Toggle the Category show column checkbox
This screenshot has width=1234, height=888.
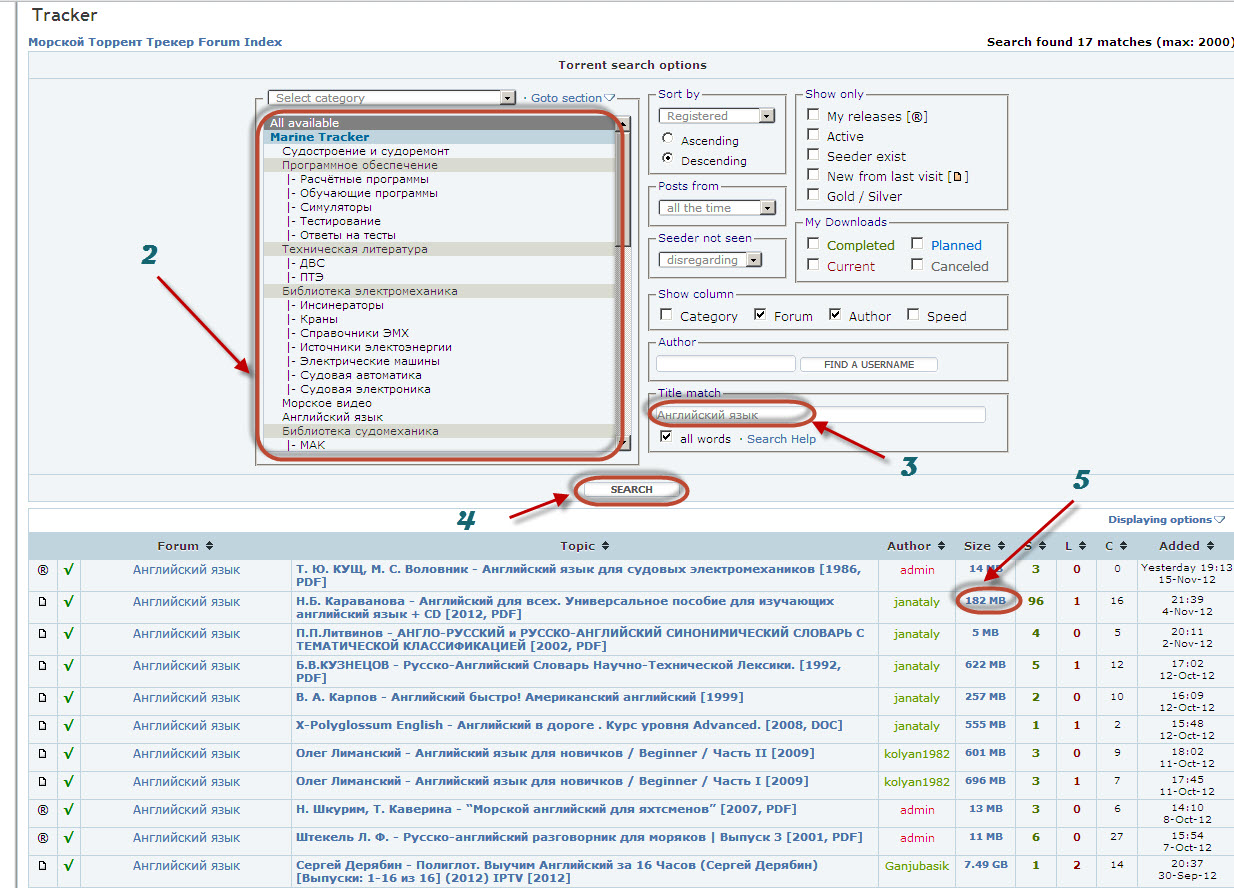(x=666, y=315)
